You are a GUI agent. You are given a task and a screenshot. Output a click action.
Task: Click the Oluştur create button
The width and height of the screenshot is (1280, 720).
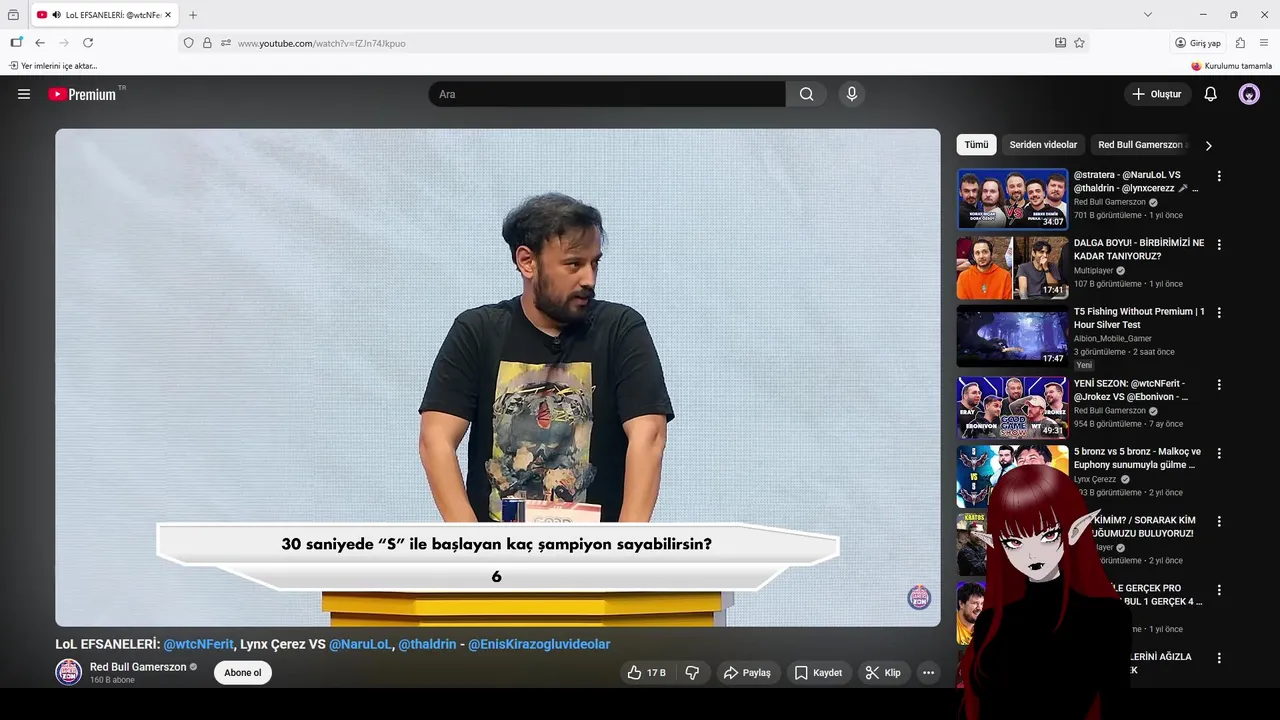[1156, 94]
